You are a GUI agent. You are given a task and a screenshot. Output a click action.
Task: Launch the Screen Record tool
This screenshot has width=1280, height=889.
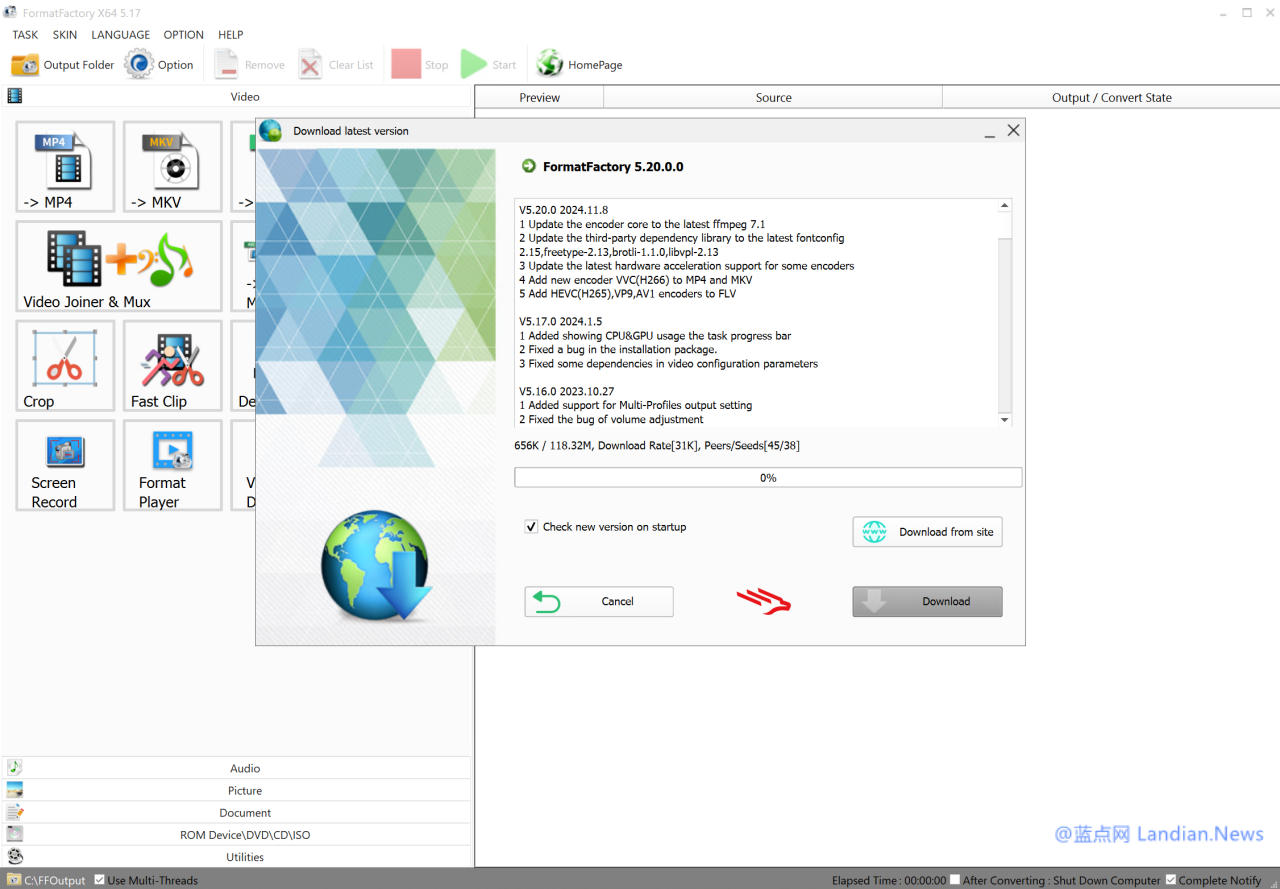click(x=65, y=466)
